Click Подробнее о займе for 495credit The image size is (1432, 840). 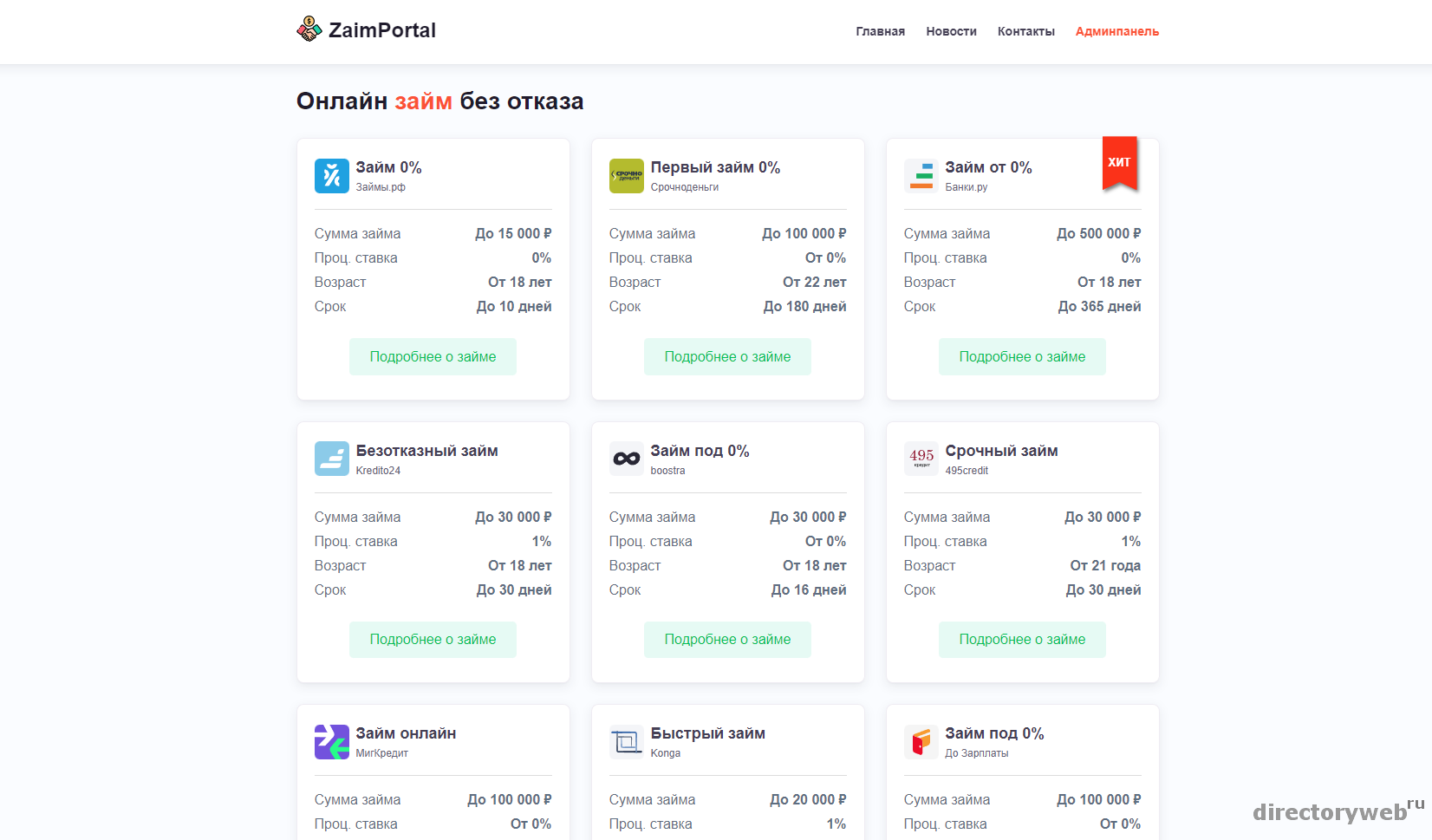(1023, 640)
